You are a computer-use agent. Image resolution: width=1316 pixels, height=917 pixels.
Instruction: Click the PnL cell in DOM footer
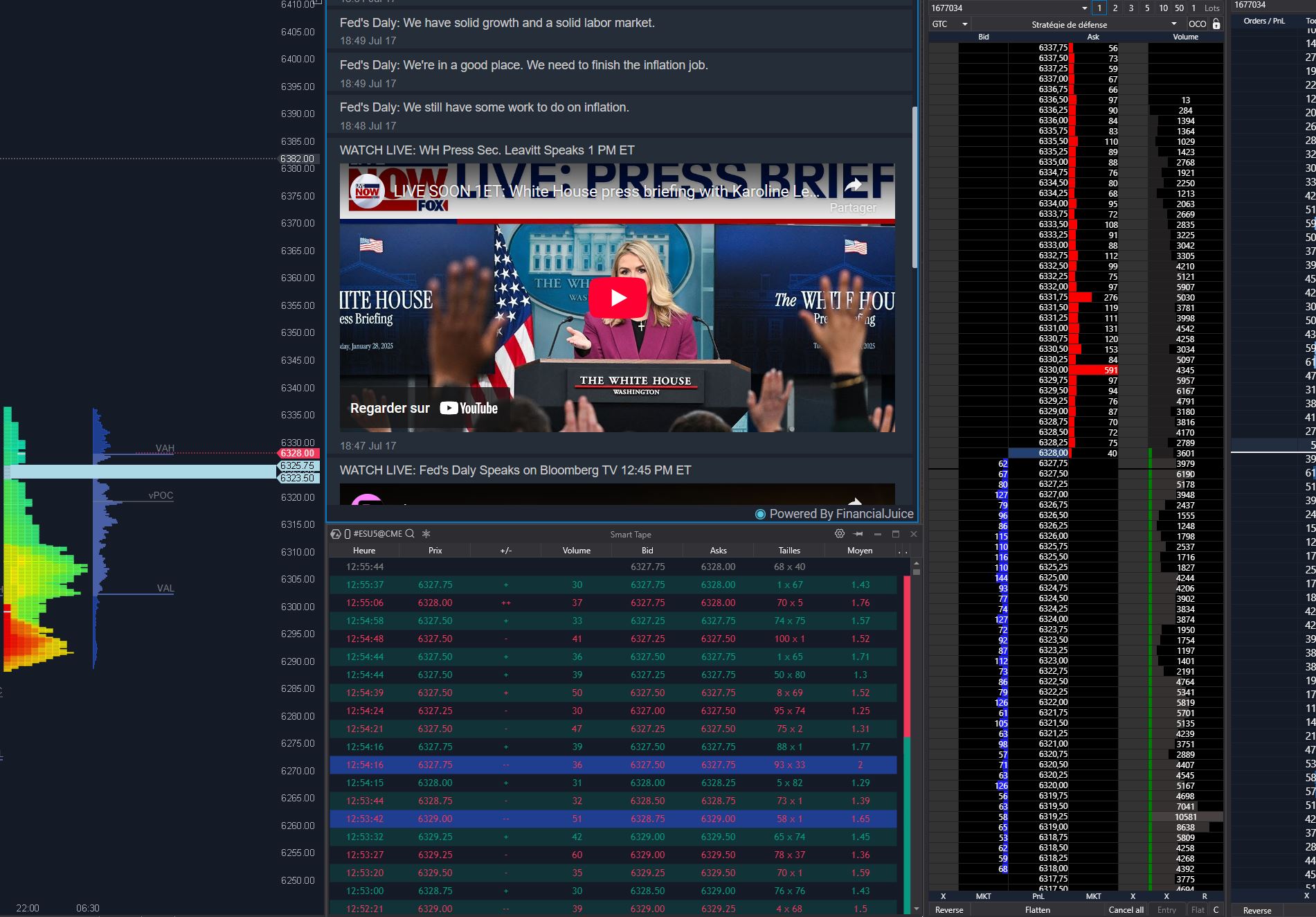pos(1038,896)
